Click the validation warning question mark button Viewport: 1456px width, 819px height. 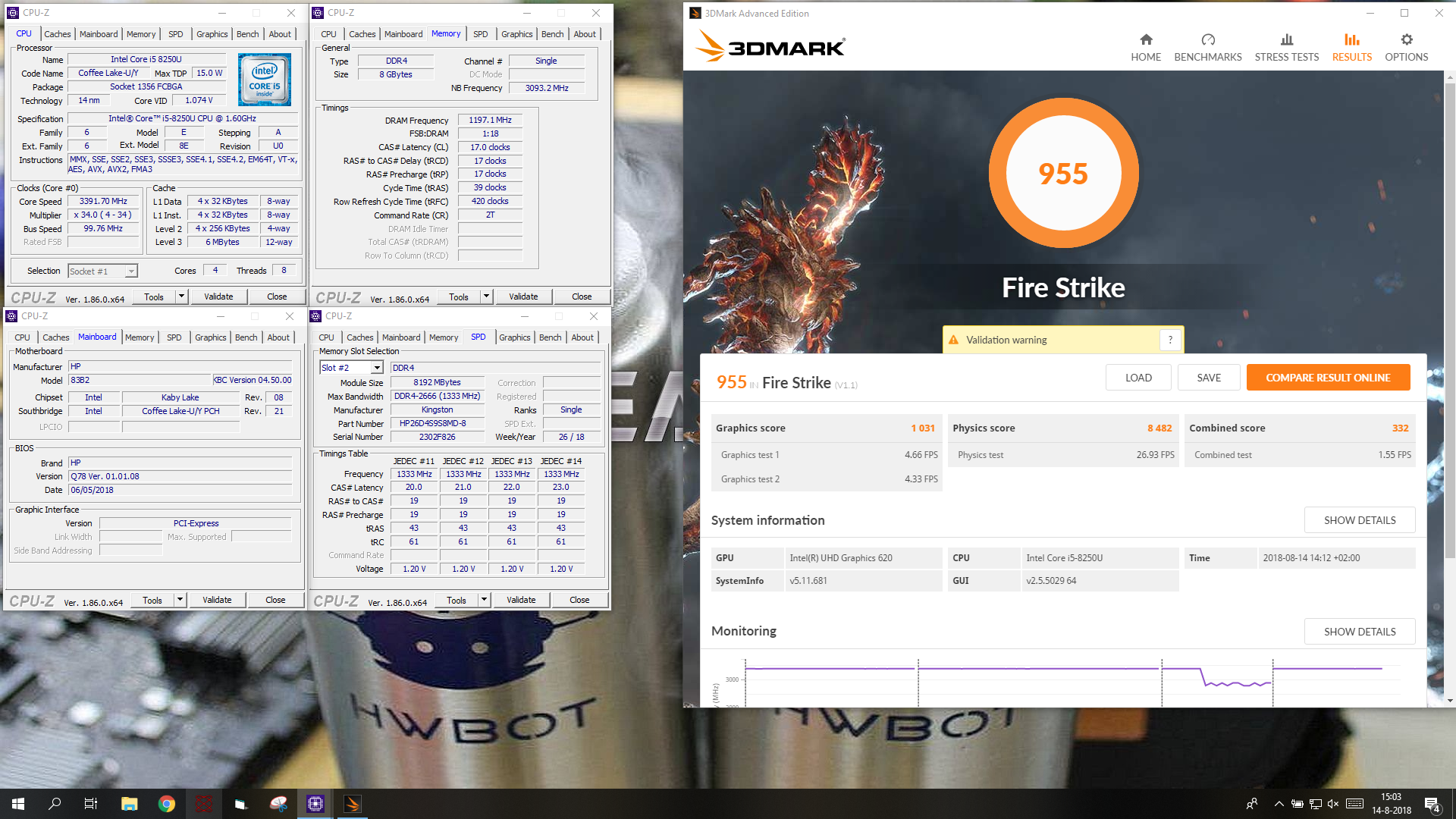click(1170, 340)
